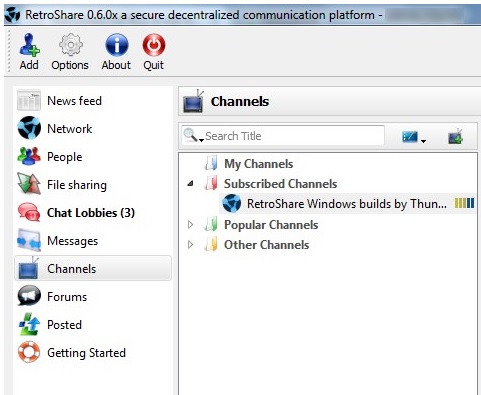
Task: Expand the Other Channels tree node
Action: coord(190,245)
